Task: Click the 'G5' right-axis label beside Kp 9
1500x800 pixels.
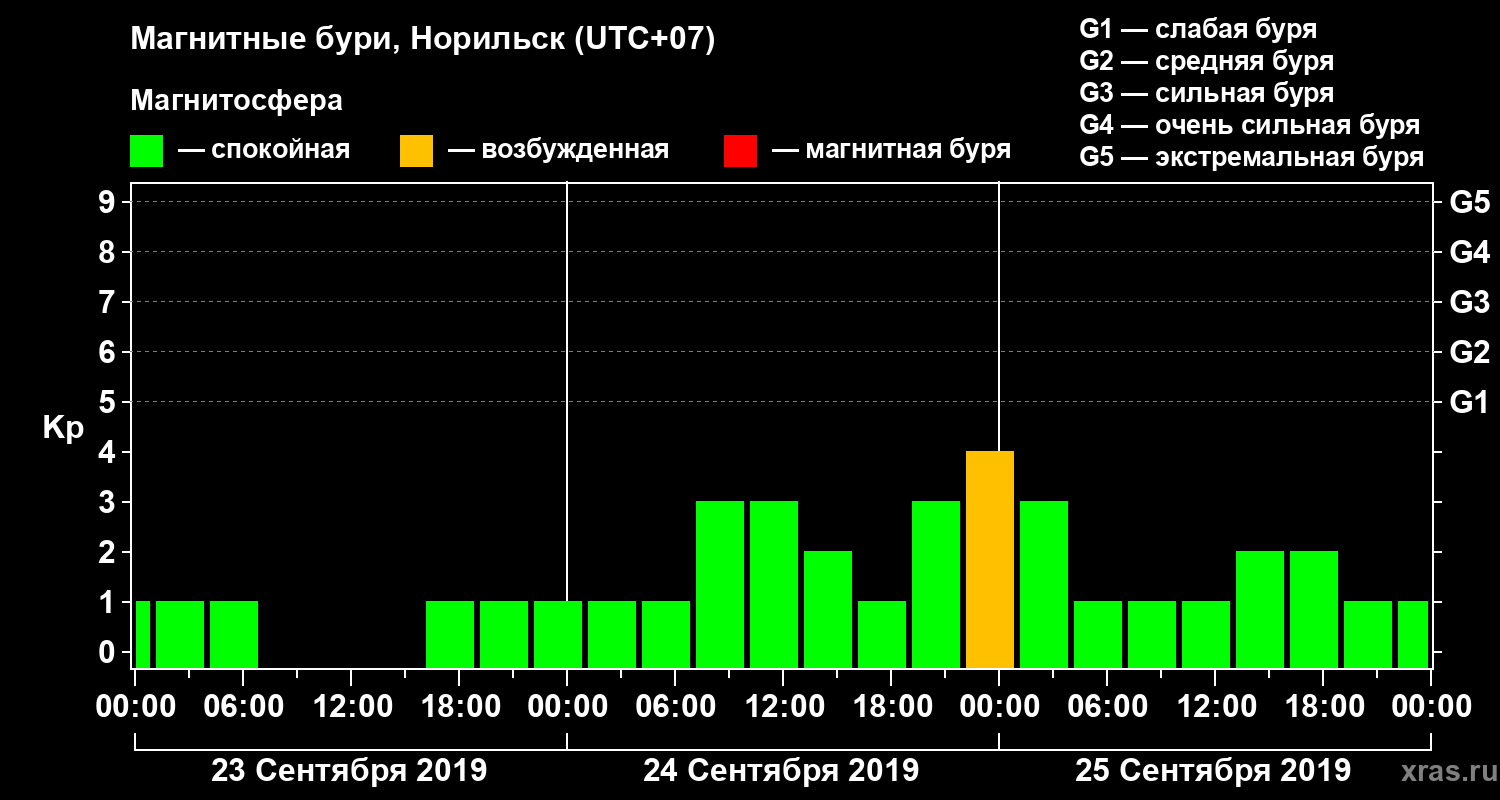Action: [1469, 203]
